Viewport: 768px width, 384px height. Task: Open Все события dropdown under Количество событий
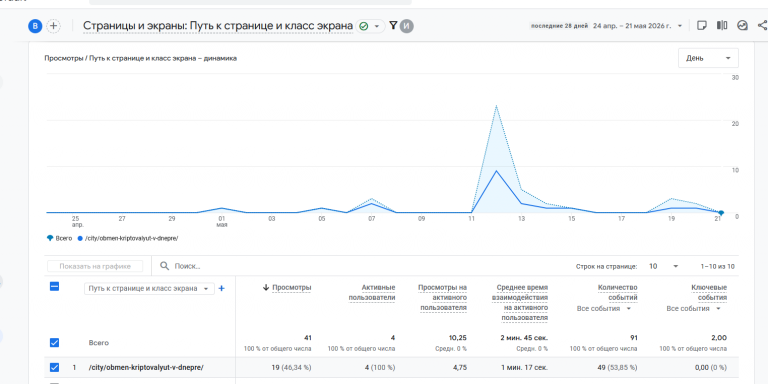tap(604, 309)
